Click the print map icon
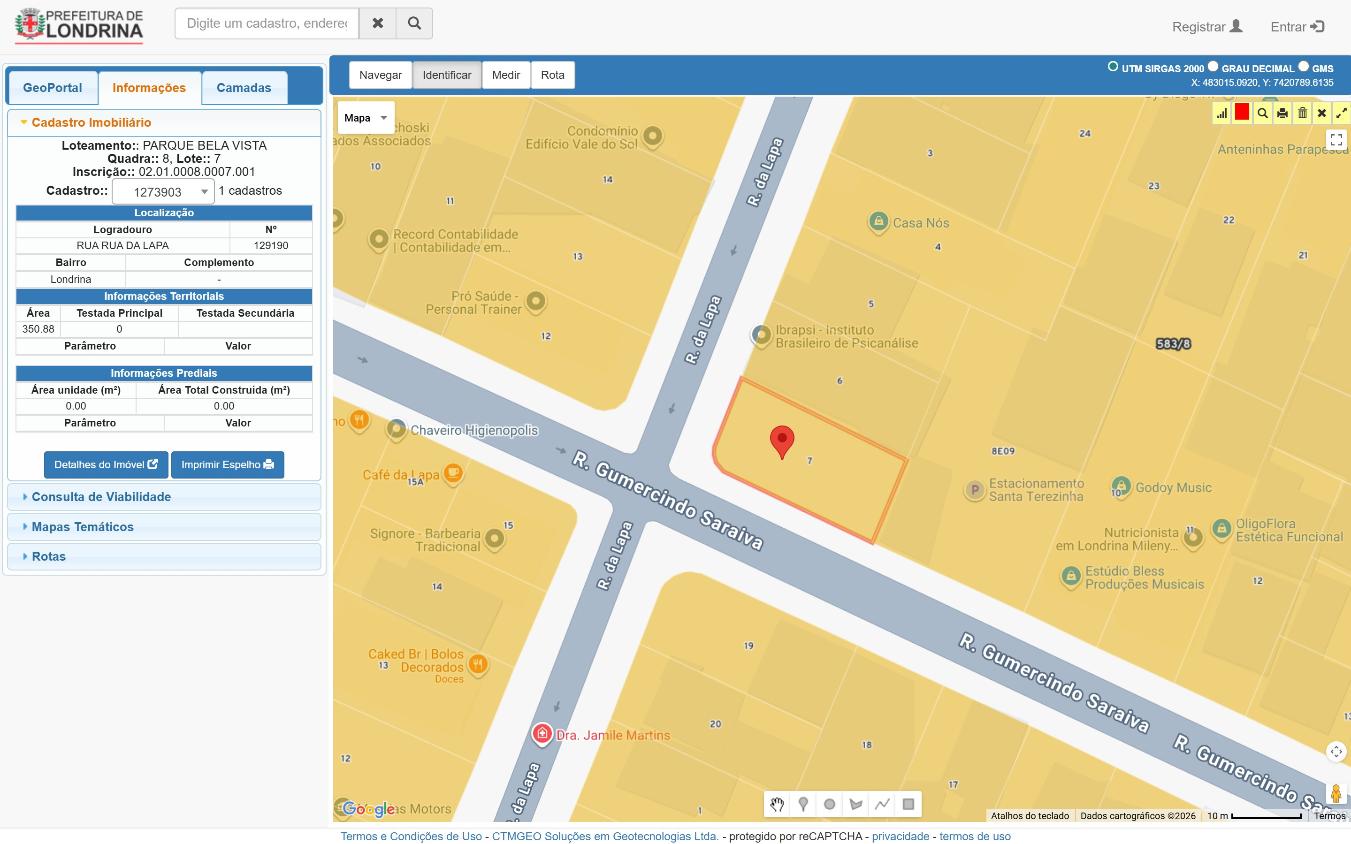The height and width of the screenshot is (844, 1351). [1282, 113]
